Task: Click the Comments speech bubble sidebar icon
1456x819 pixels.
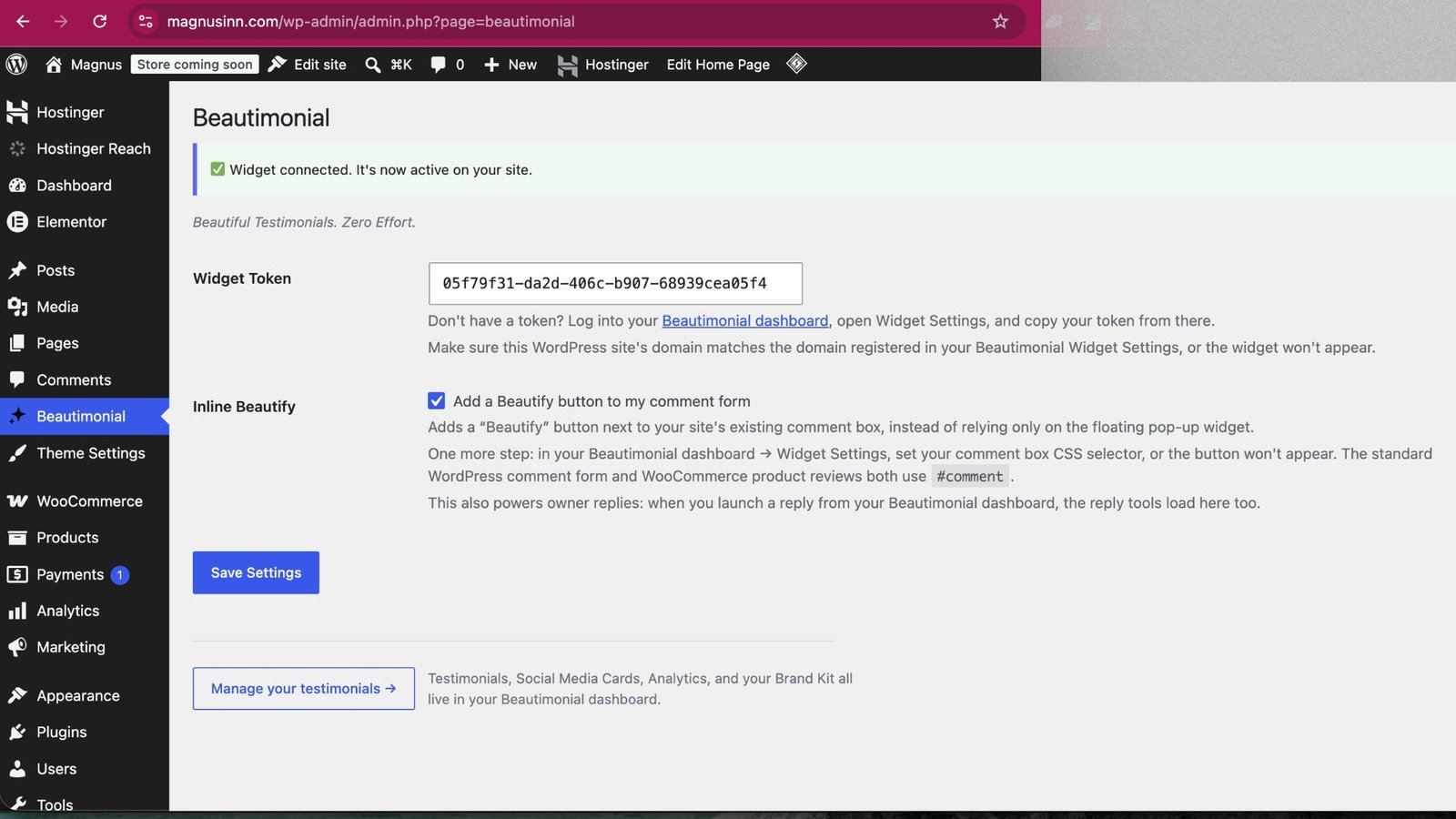Action: pos(17,379)
